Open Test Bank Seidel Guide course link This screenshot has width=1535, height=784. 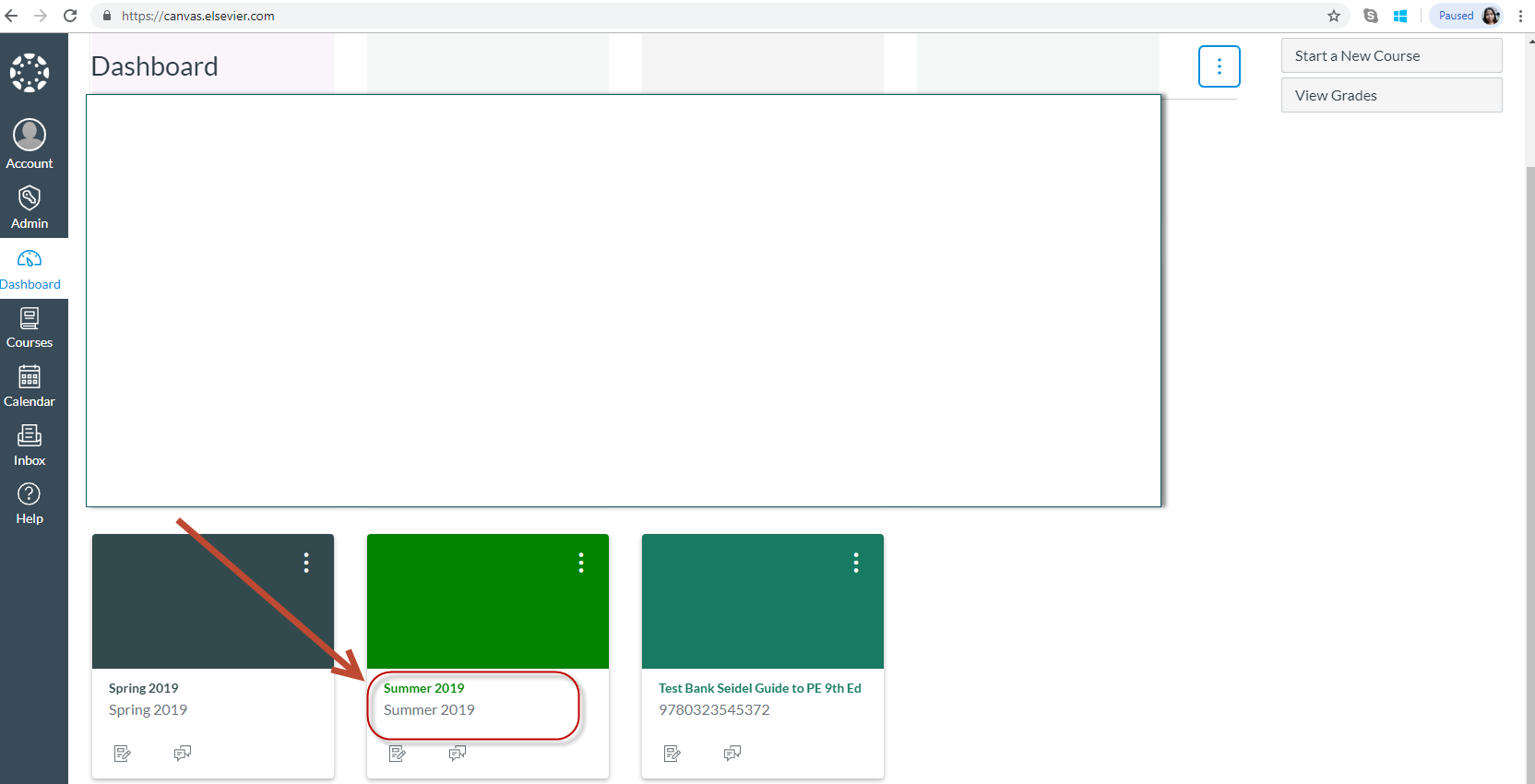(759, 688)
